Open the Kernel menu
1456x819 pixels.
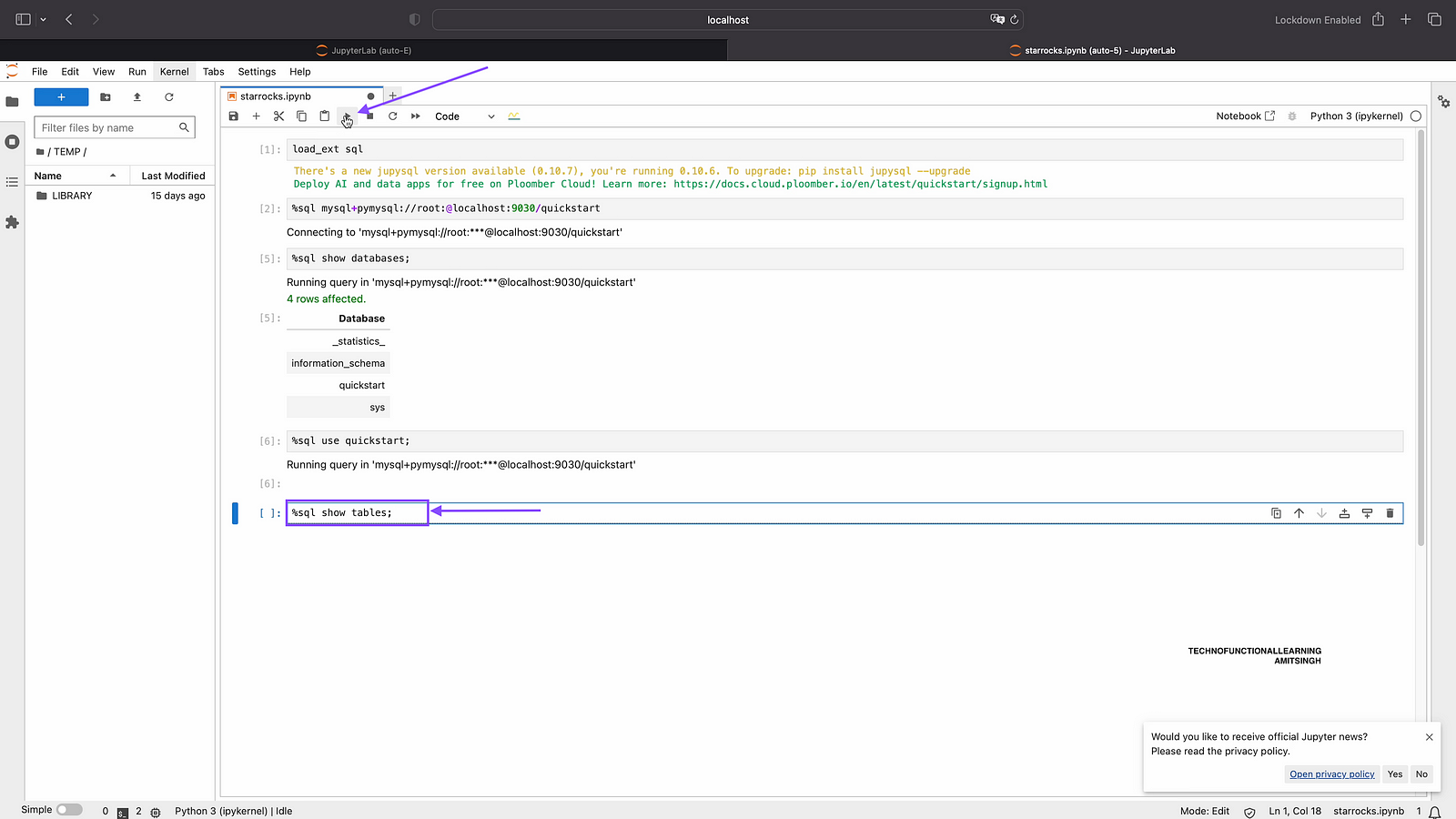point(174,72)
